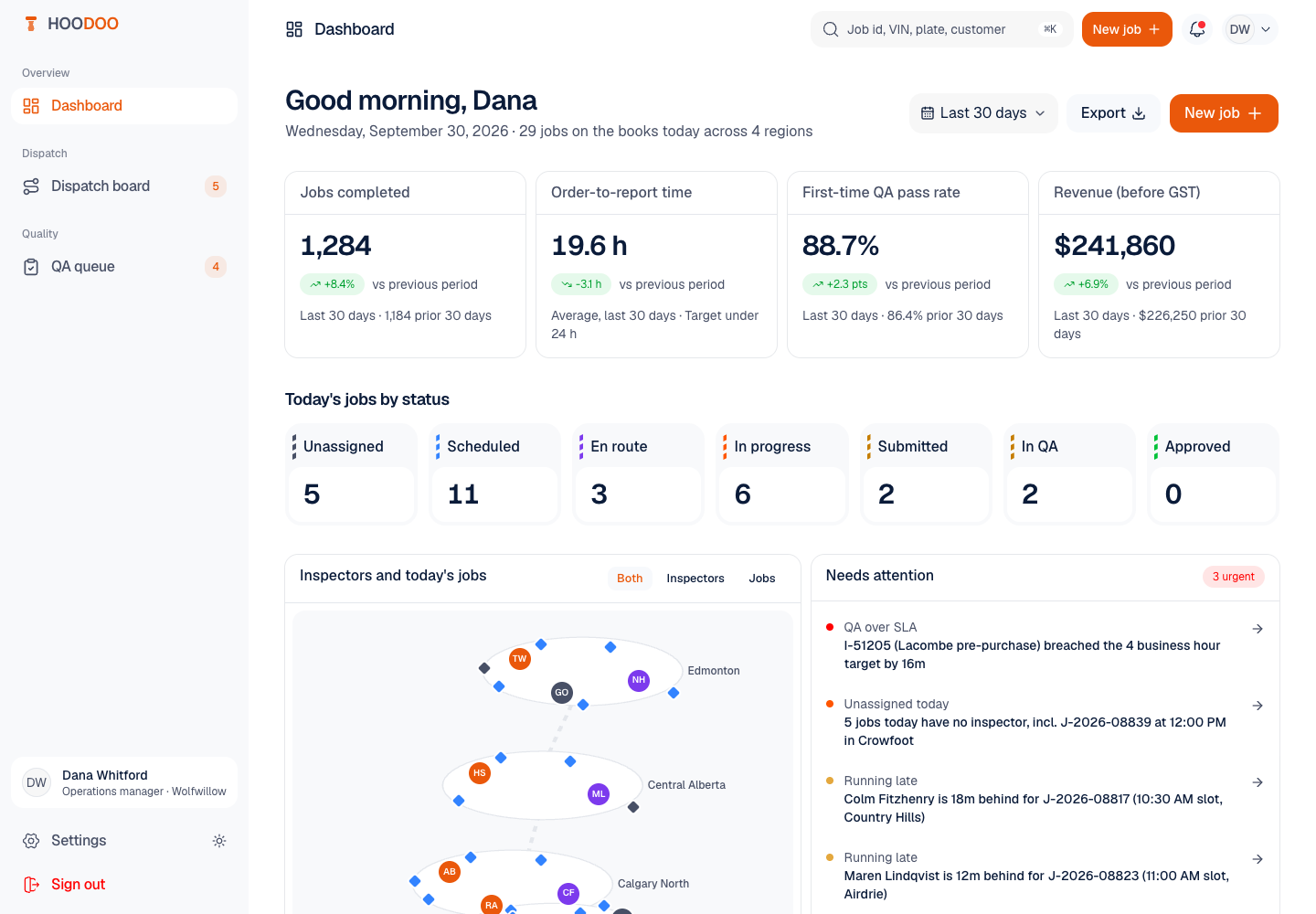Click the Export button
1316x914 pixels.
tap(1113, 113)
